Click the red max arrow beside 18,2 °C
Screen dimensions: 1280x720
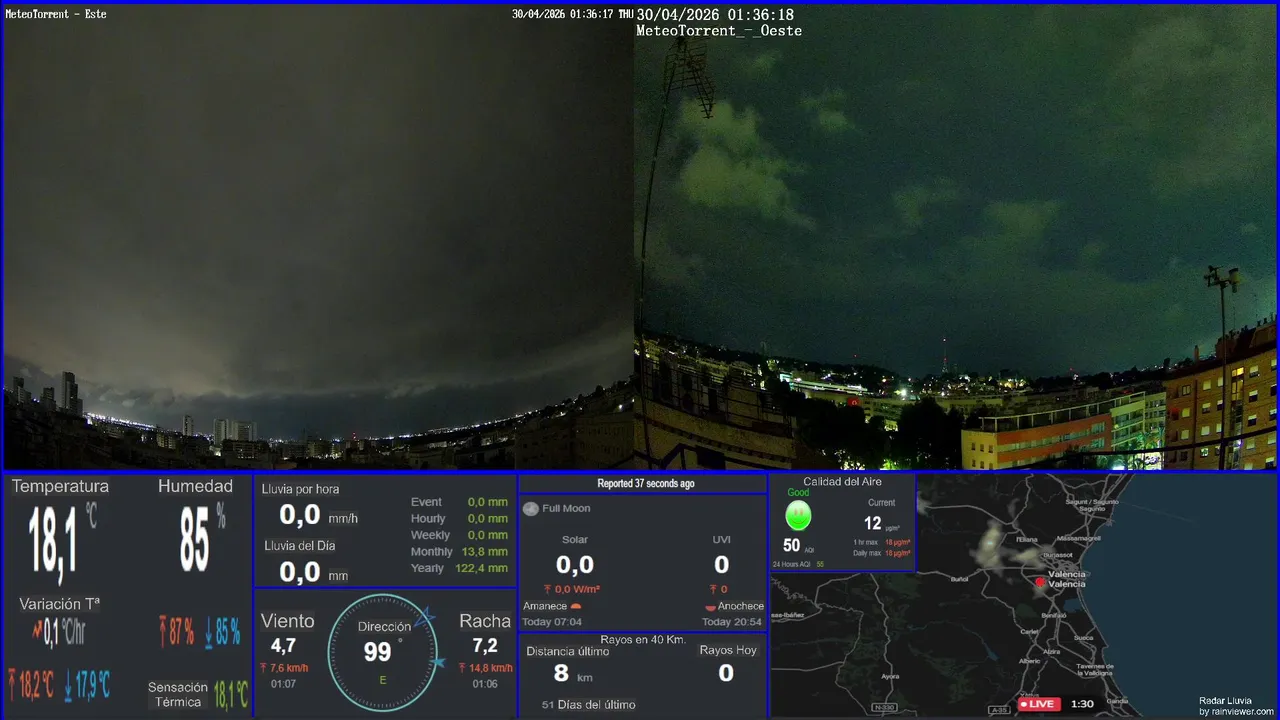click(13, 685)
